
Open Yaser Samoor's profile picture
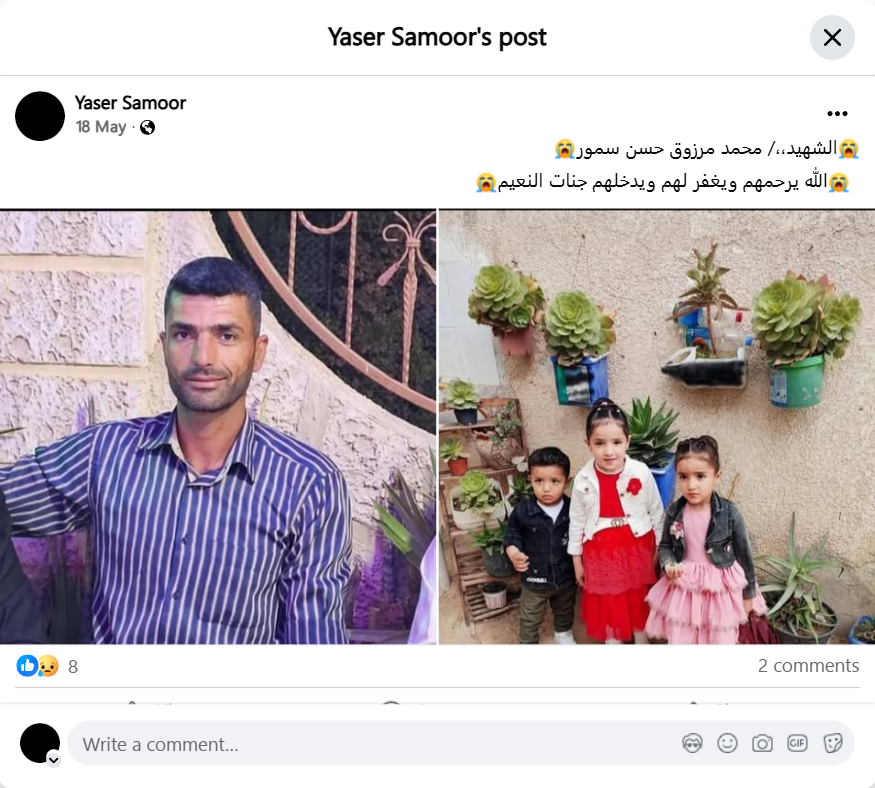coord(40,116)
